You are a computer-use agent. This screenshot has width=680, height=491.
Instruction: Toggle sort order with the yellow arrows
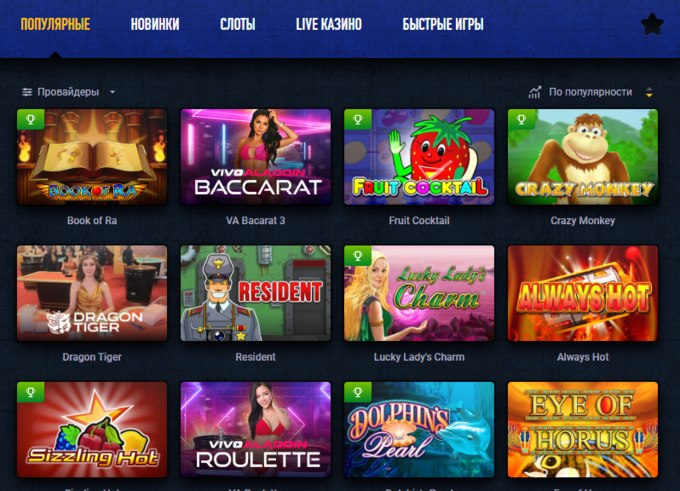click(649, 92)
